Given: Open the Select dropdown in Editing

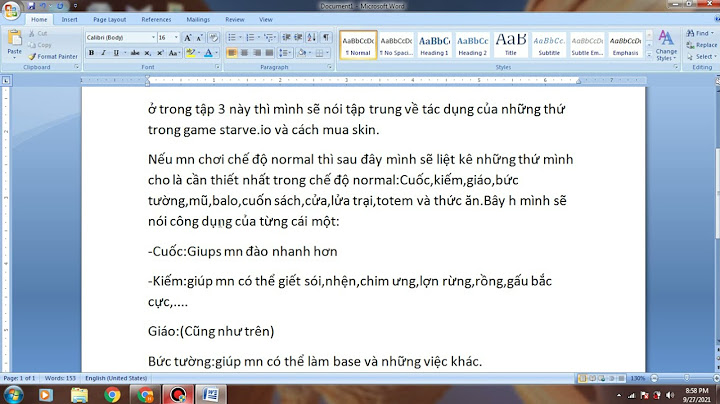Looking at the screenshot, I should (x=701, y=57).
